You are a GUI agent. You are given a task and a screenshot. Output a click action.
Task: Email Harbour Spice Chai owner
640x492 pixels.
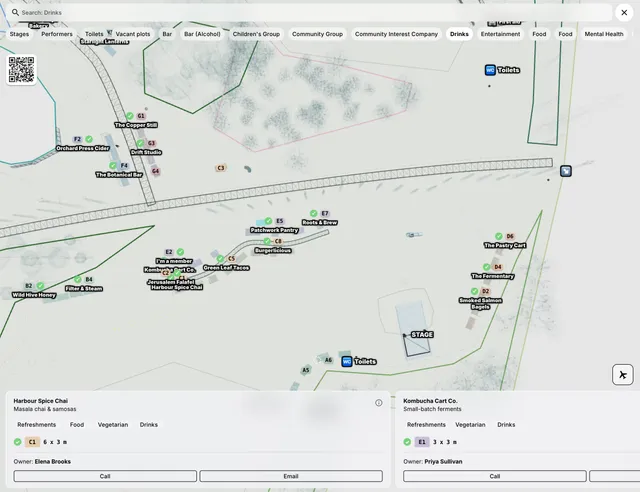point(291,476)
